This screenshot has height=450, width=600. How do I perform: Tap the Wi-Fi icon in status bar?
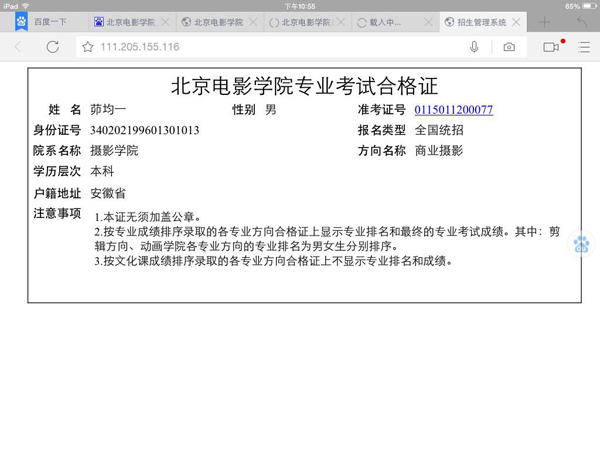click(26, 6)
